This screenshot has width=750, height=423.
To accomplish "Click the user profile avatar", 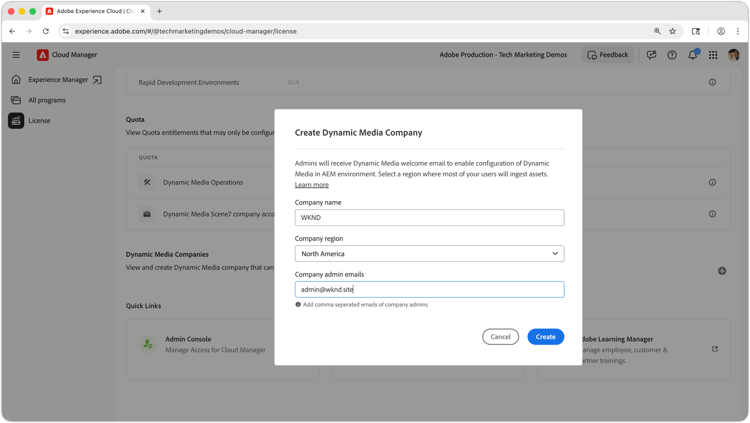I will (733, 55).
